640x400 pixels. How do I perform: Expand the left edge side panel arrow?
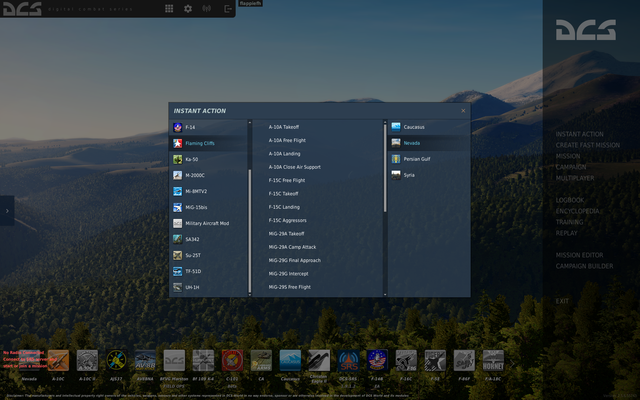click(7, 211)
